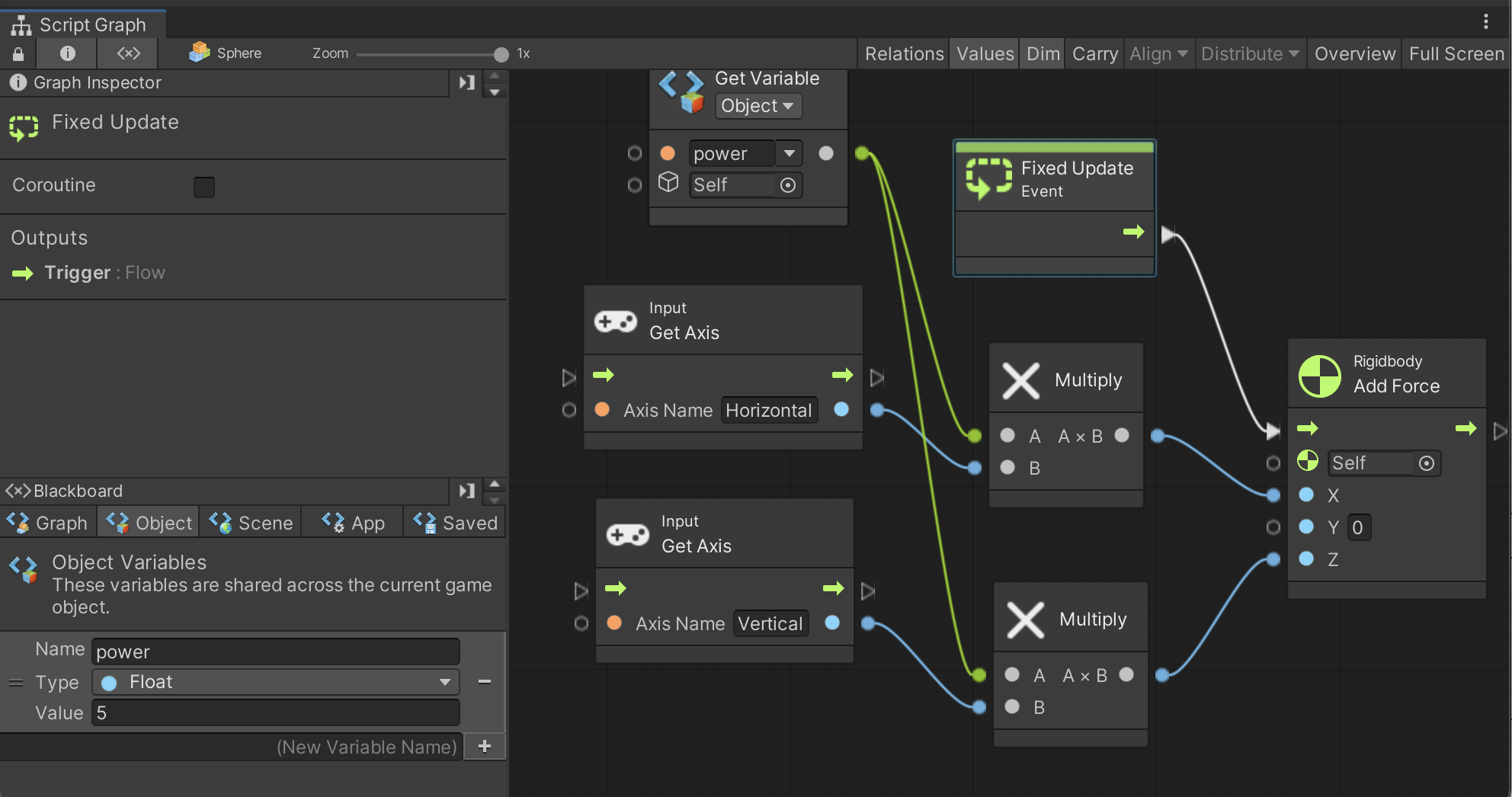Toggle the Graph Inspector info icon
Image resolution: width=1512 pixels, height=797 pixels.
pos(67,53)
